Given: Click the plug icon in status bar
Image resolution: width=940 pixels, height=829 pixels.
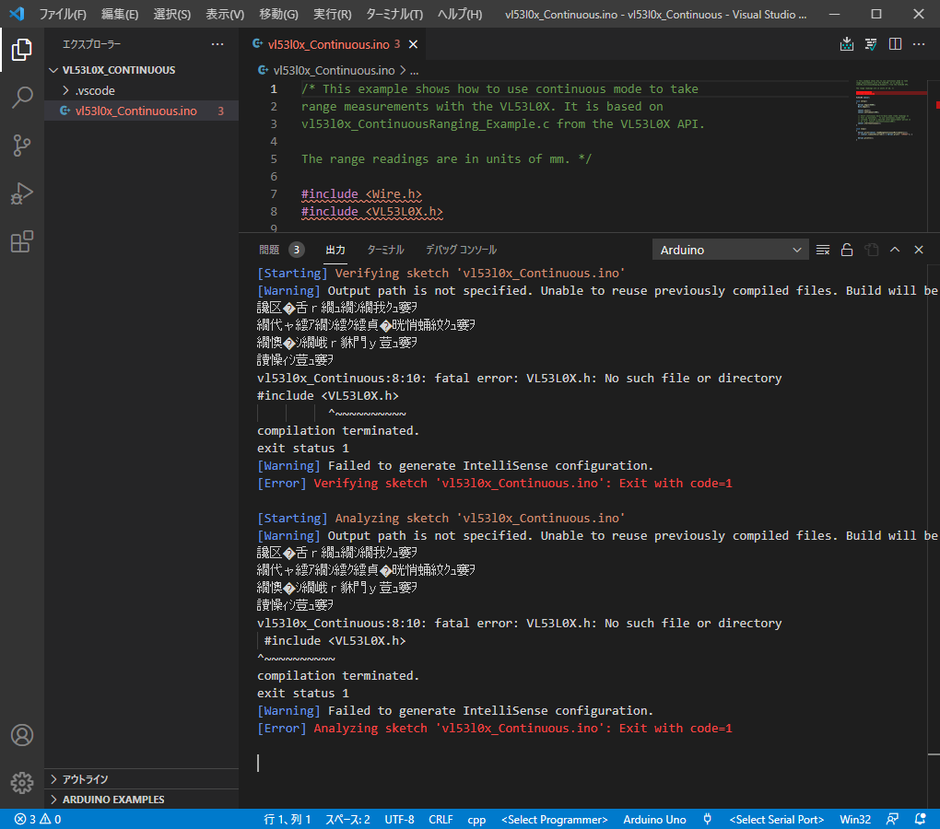Looking at the screenshot, I should (707, 819).
